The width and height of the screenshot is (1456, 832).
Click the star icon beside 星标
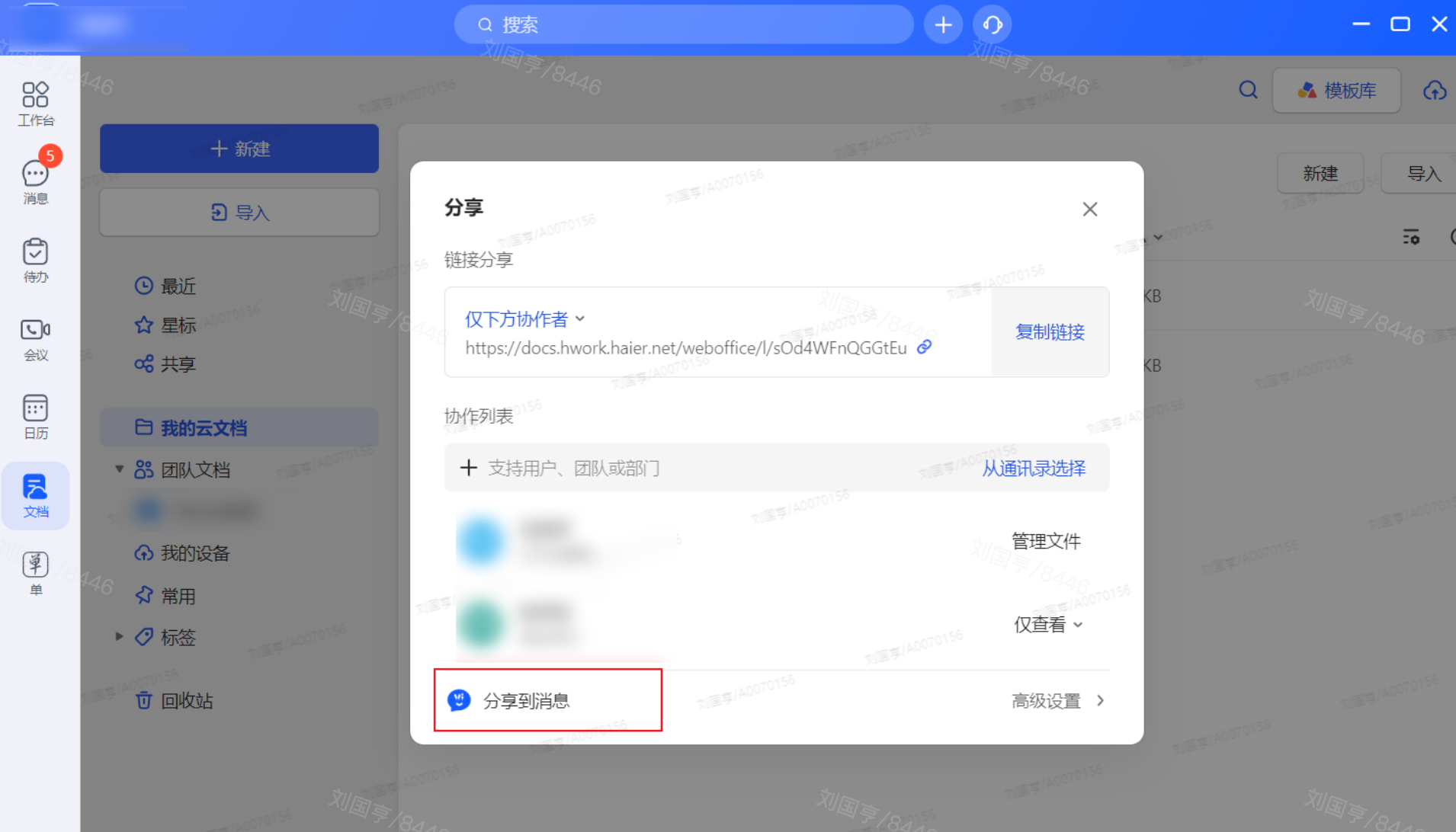click(x=143, y=325)
